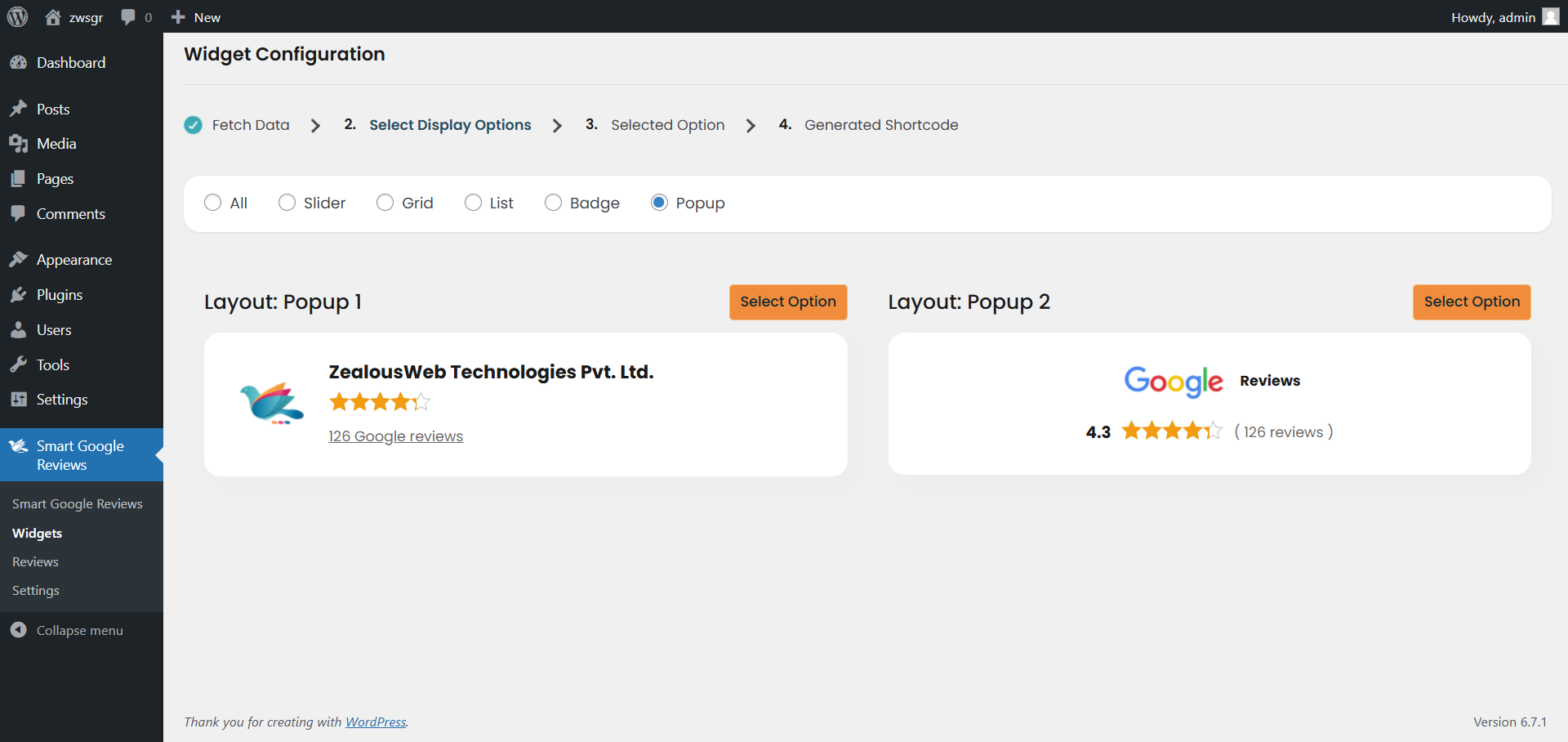
Task: Click the Smart Google Reviews bird icon
Action: pyautogui.click(x=19, y=446)
